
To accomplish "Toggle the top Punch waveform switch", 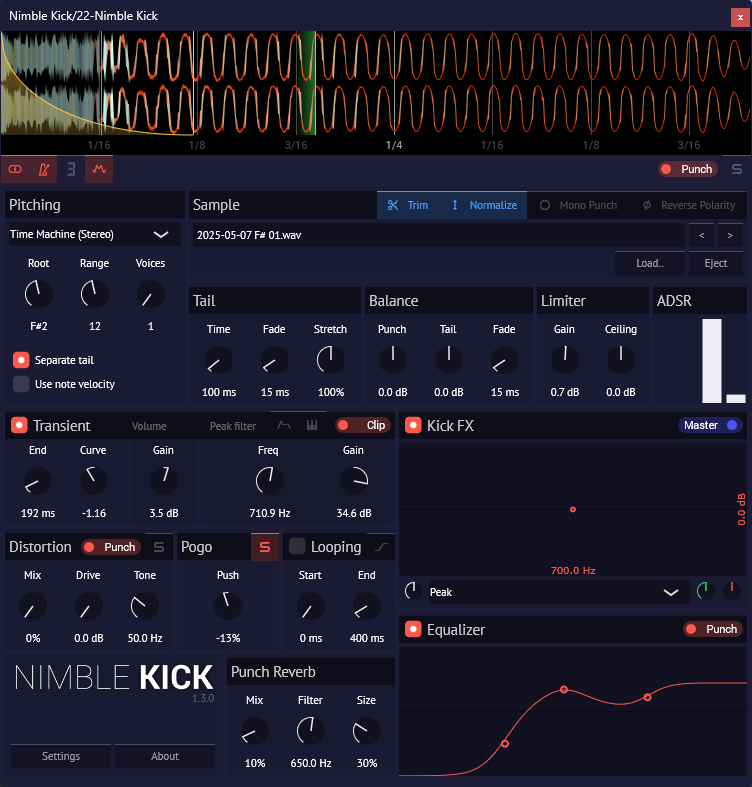I will pyautogui.click(x=688, y=169).
